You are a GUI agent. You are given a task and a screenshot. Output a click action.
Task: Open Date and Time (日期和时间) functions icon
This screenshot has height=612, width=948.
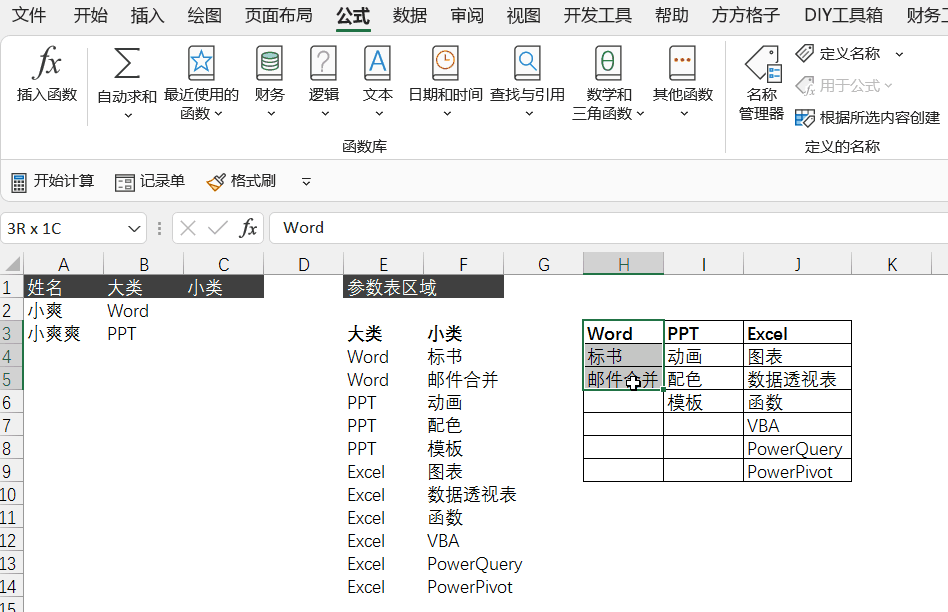[x=445, y=64]
